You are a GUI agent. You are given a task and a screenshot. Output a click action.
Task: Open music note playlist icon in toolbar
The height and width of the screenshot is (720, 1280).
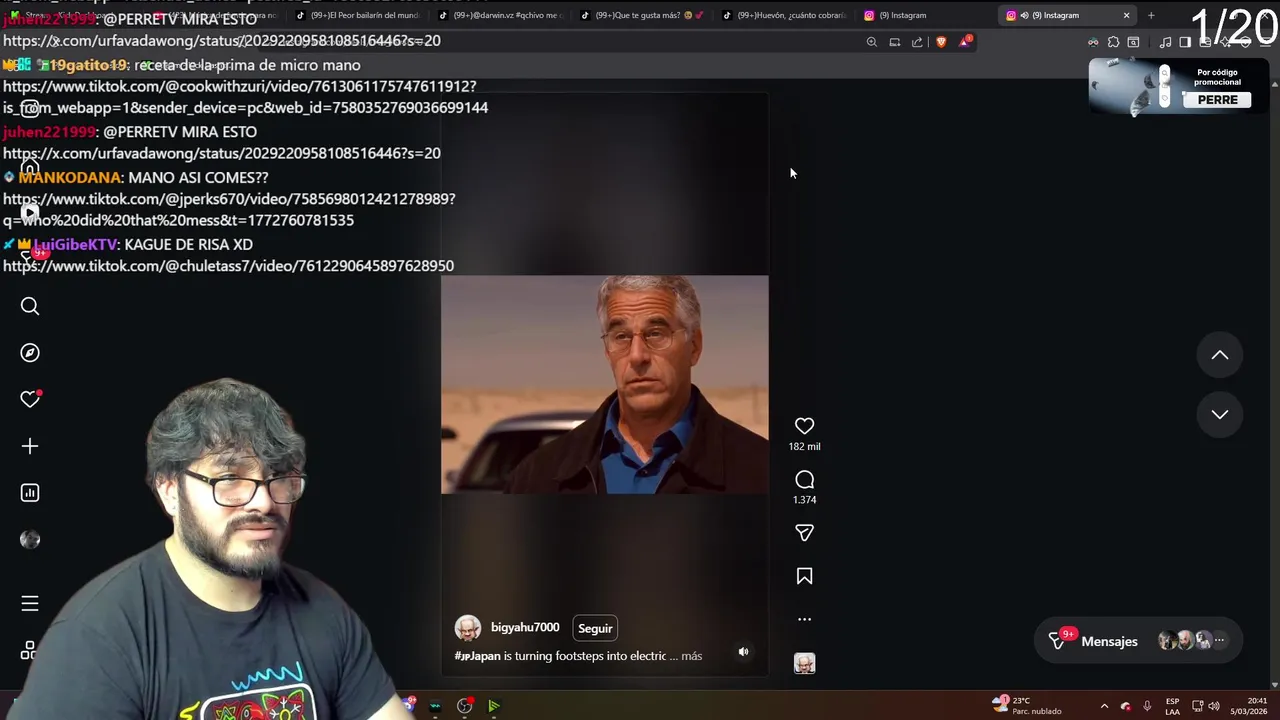pos(1165,42)
